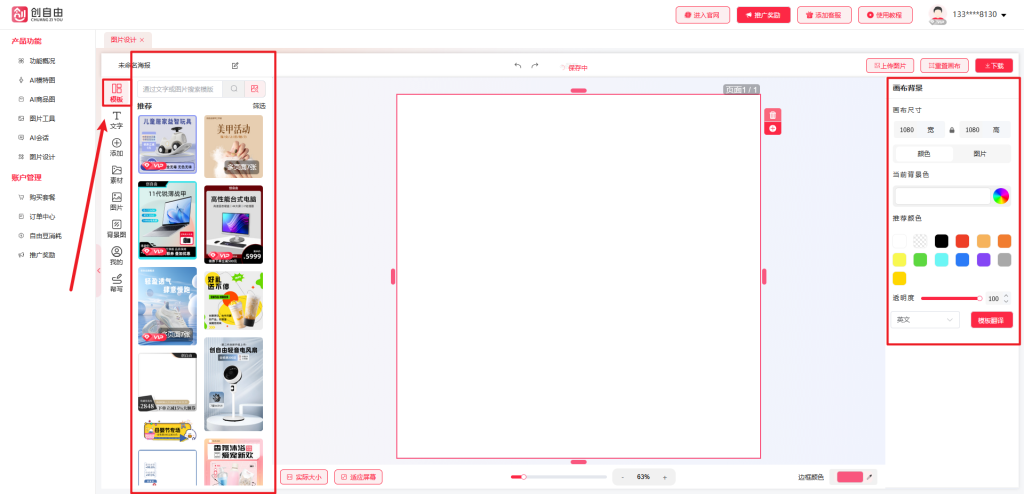The width and height of the screenshot is (1024, 494).
Task: Toggle the canvas size aspect lock
Action: click(x=952, y=130)
